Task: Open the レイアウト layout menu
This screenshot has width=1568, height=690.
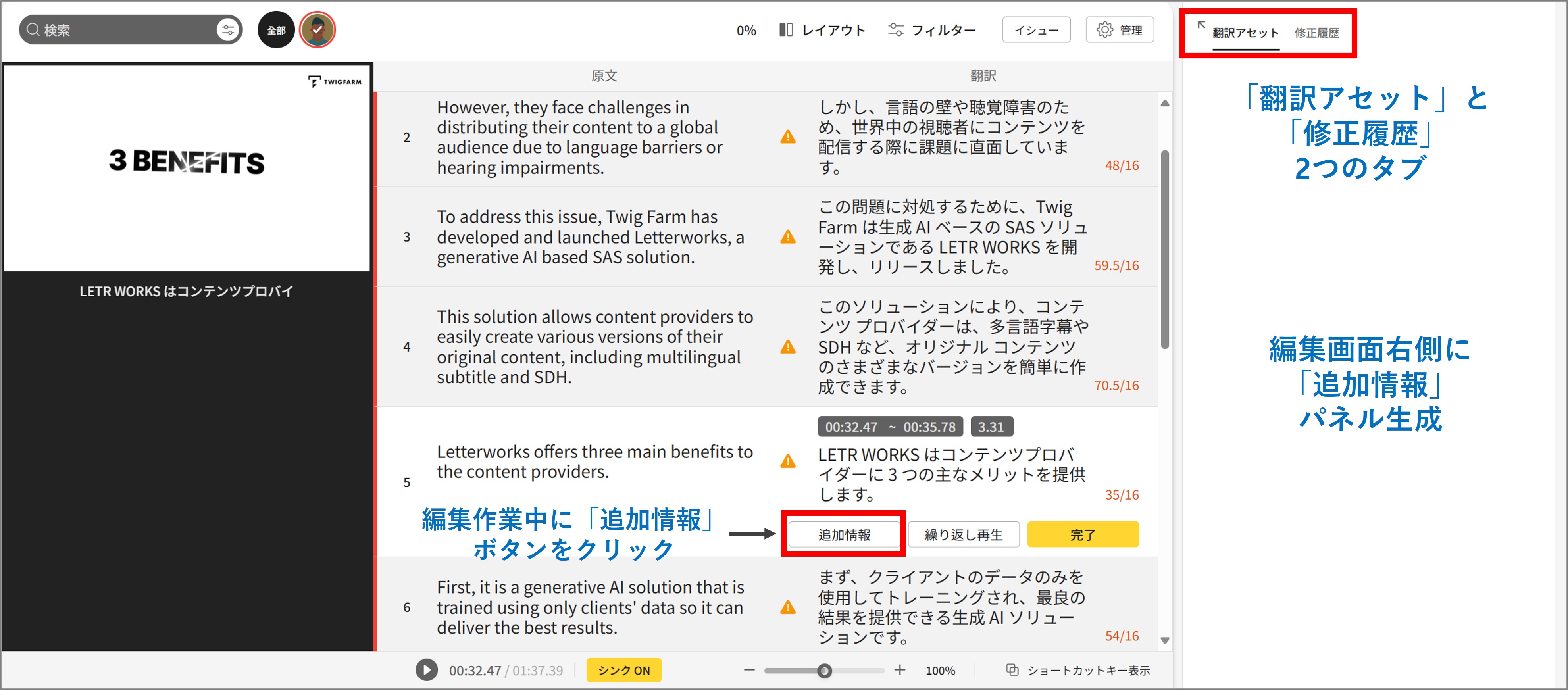Action: [822, 30]
